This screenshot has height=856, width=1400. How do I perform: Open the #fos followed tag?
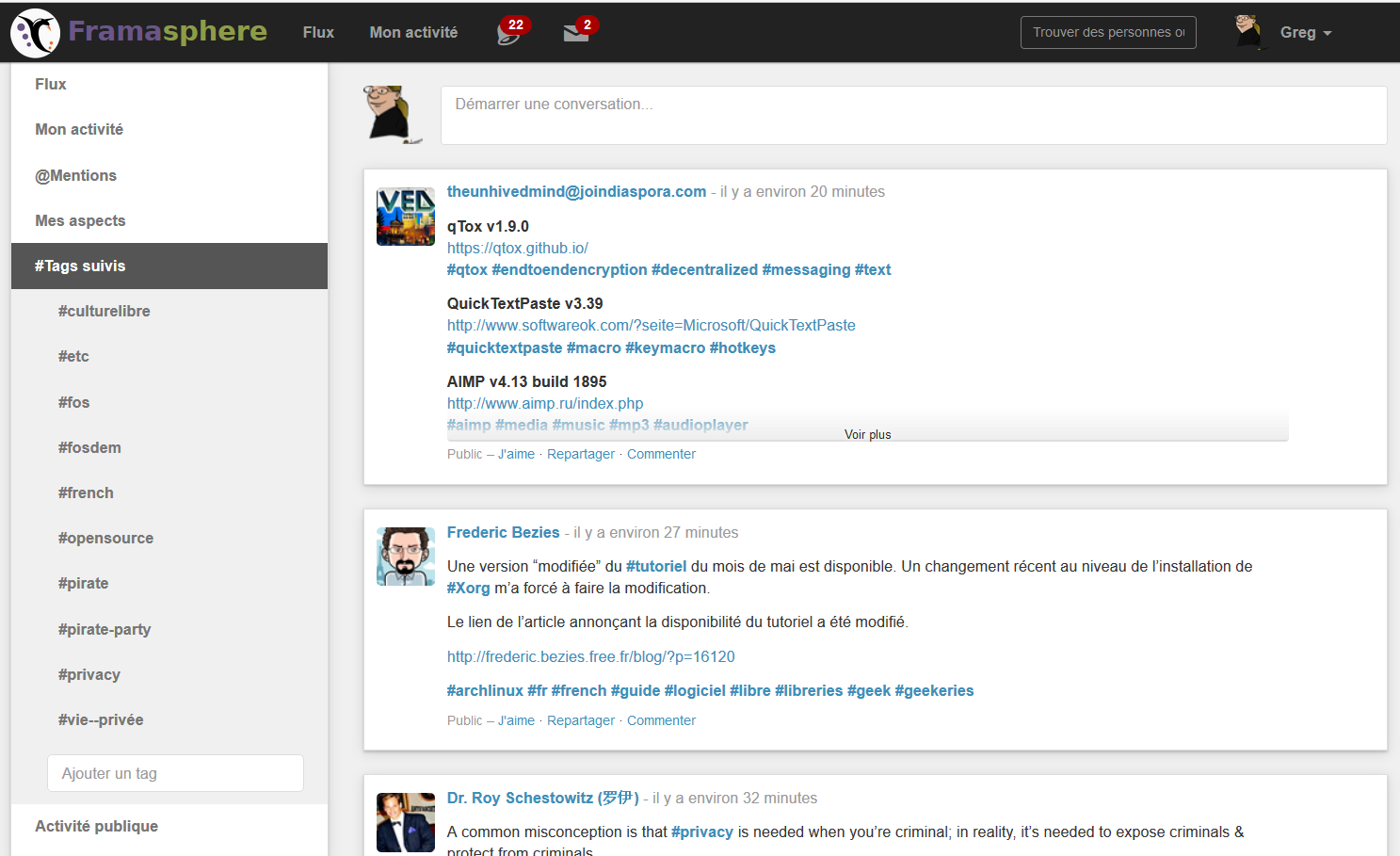[x=73, y=402]
